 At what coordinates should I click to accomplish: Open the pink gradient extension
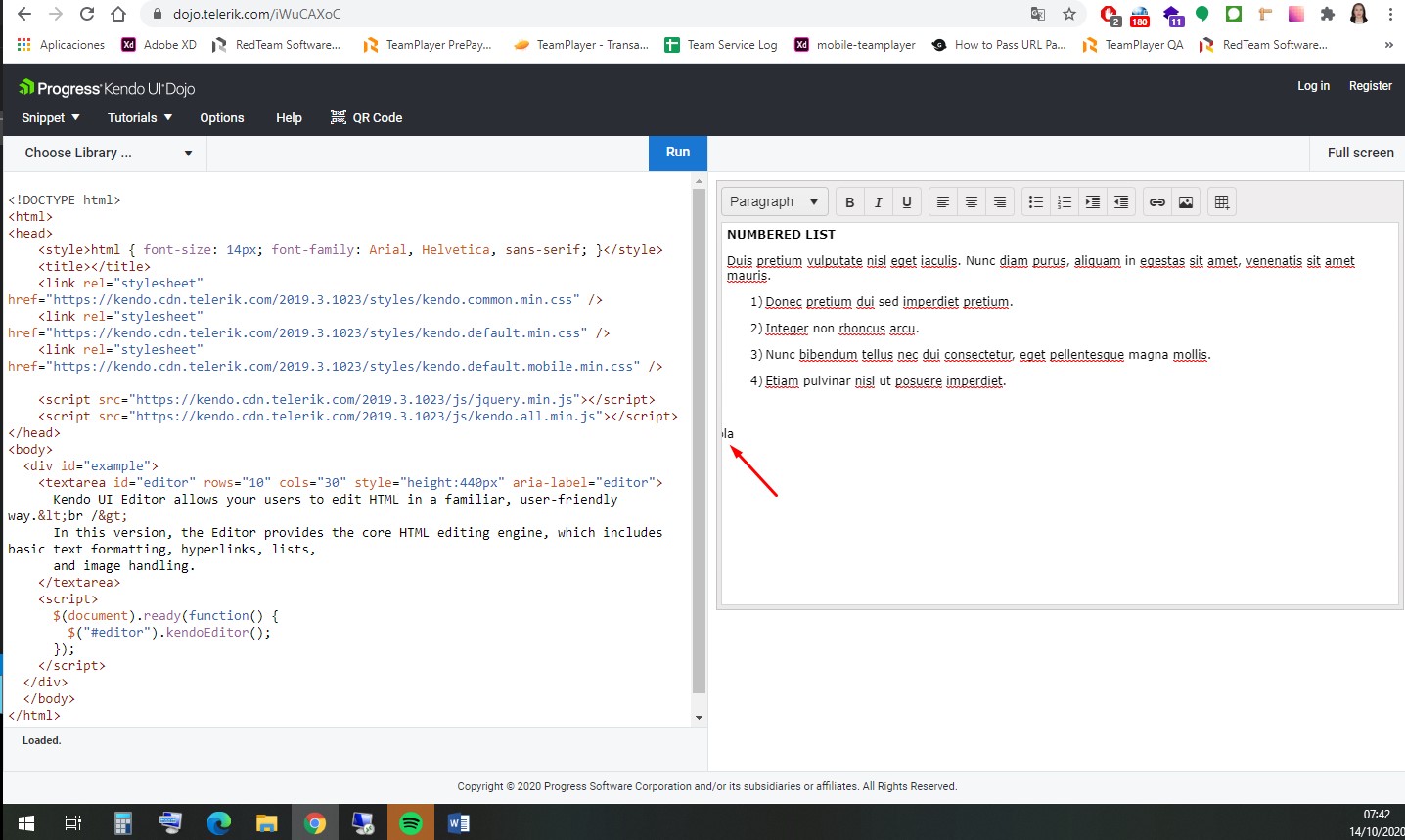[1296, 14]
